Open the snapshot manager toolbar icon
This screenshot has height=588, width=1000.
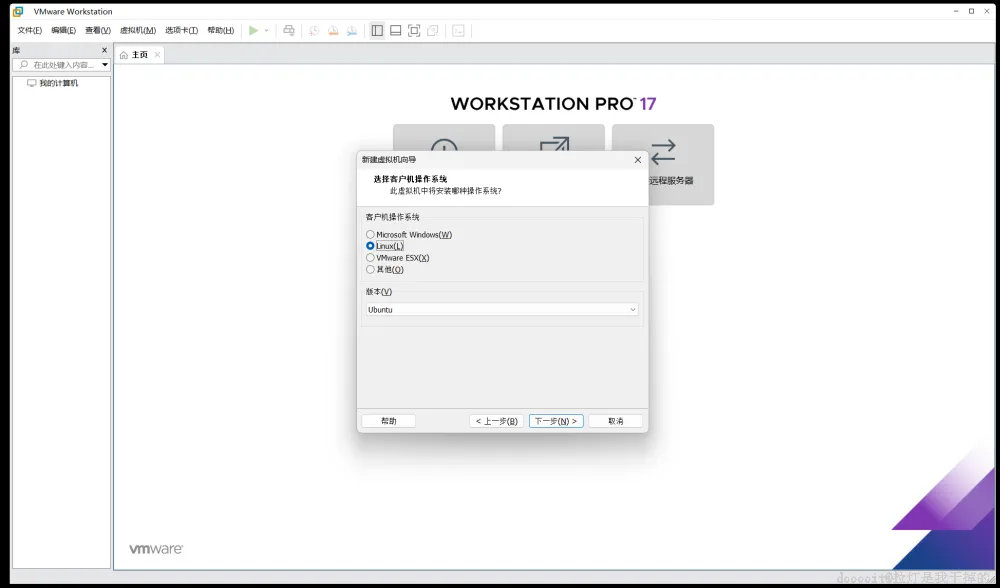(x=351, y=31)
